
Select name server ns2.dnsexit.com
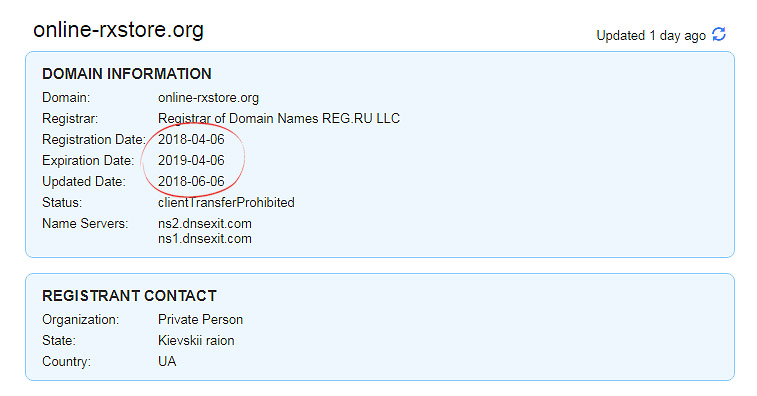pos(205,224)
